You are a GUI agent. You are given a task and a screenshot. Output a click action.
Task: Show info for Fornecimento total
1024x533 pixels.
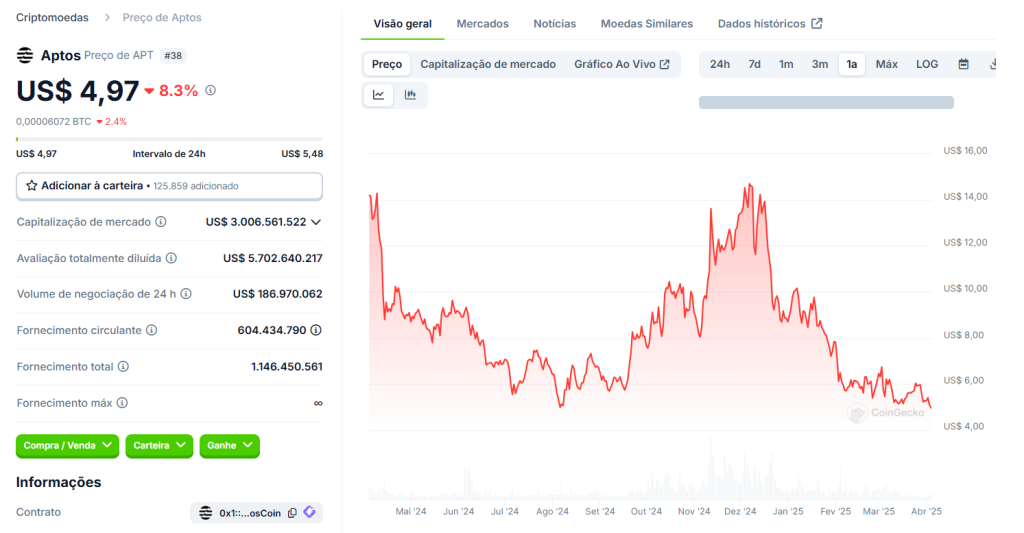[123, 366]
